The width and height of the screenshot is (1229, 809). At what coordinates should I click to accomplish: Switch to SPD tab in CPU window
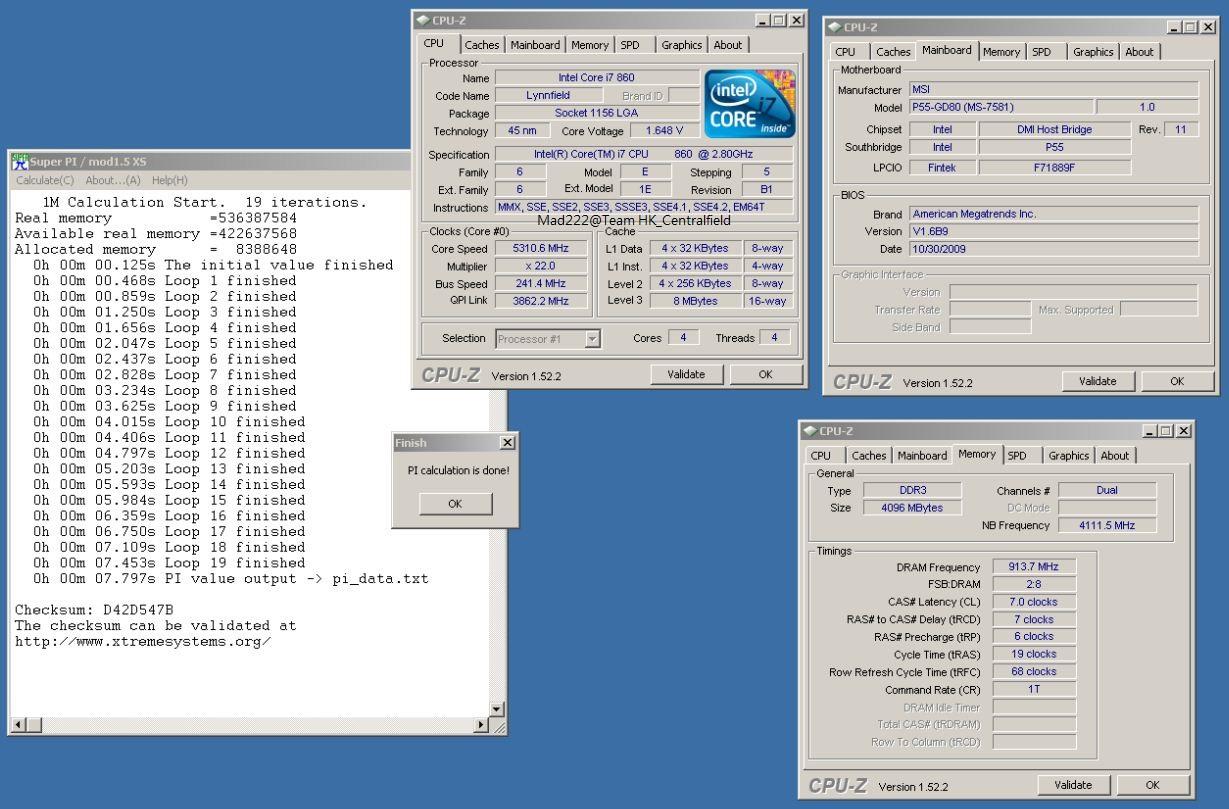(632, 45)
